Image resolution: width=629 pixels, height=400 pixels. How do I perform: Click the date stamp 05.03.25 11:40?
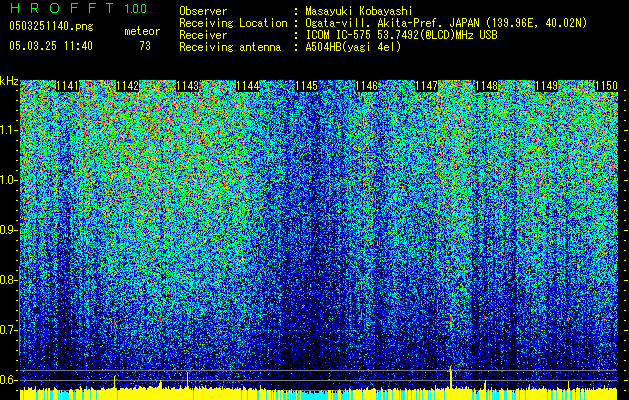[x=51, y=46]
